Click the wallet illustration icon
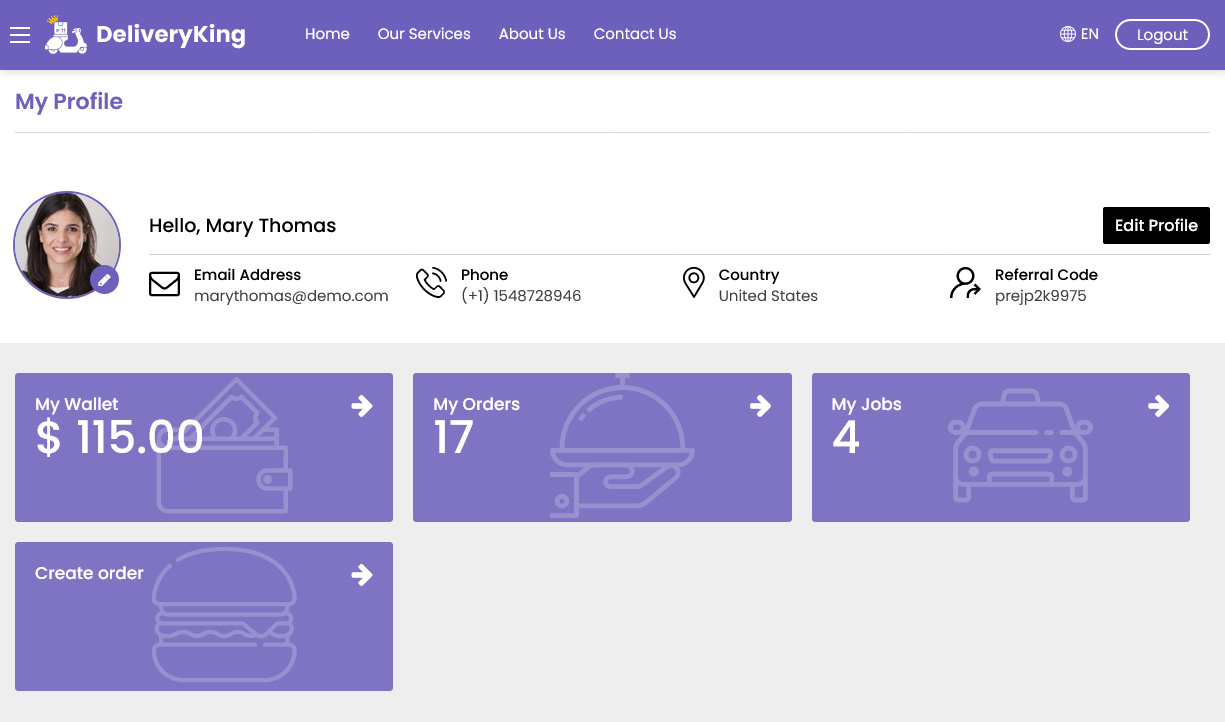Viewport: 1225px width, 722px height. (x=224, y=446)
